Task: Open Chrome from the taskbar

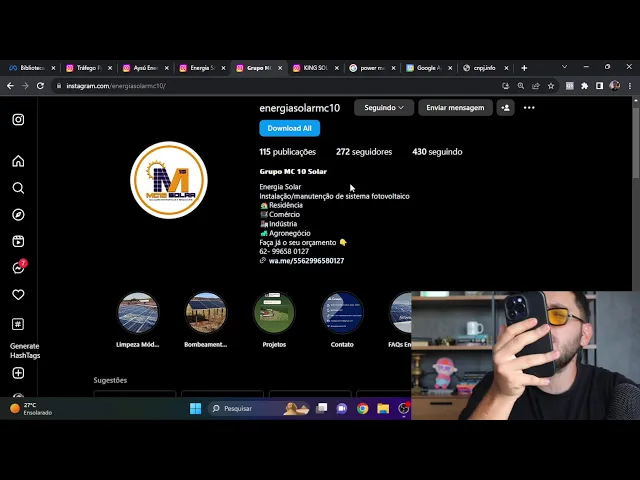Action: point(362,408)
